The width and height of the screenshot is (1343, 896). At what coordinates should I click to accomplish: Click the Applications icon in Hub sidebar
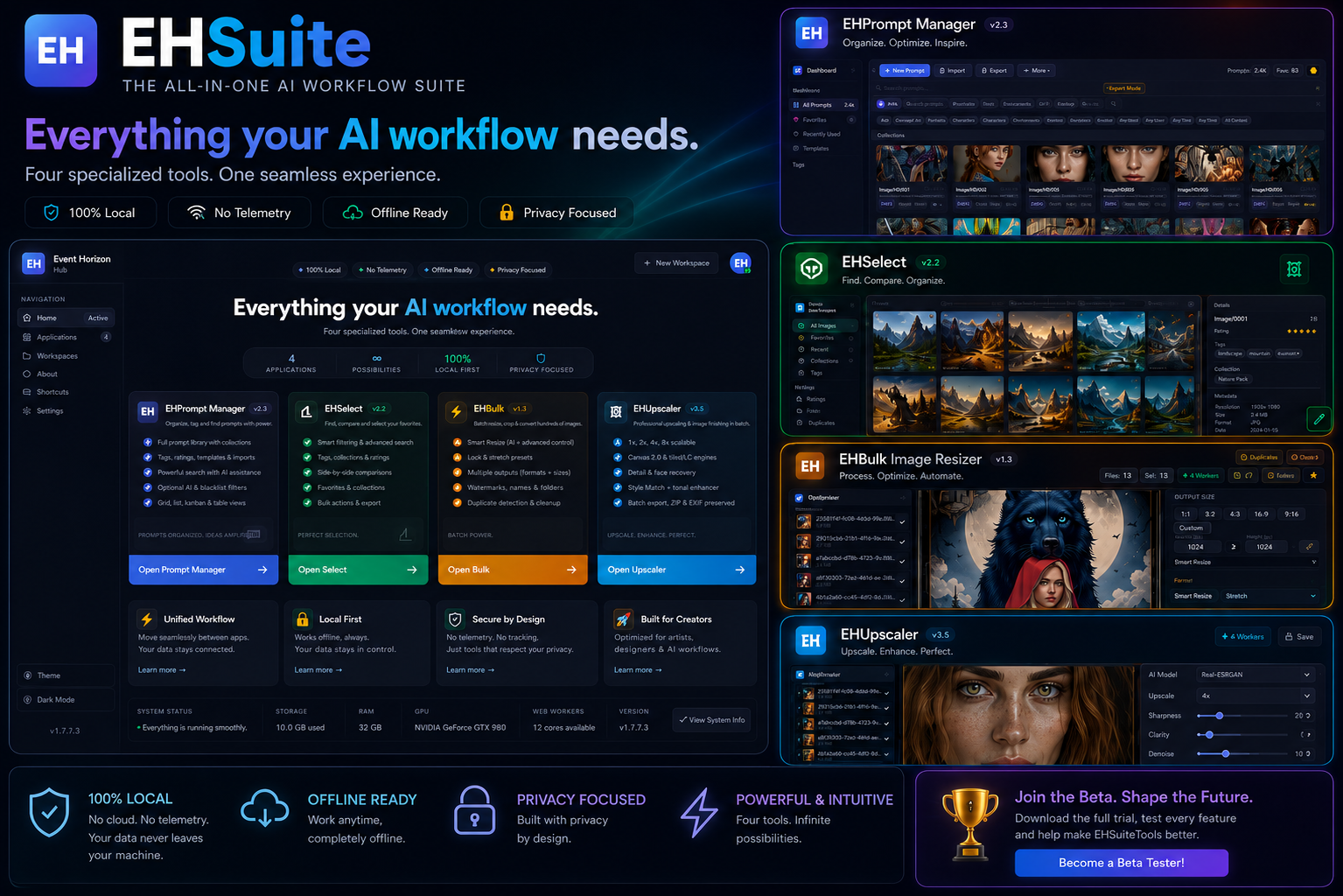tap(27, 337)
